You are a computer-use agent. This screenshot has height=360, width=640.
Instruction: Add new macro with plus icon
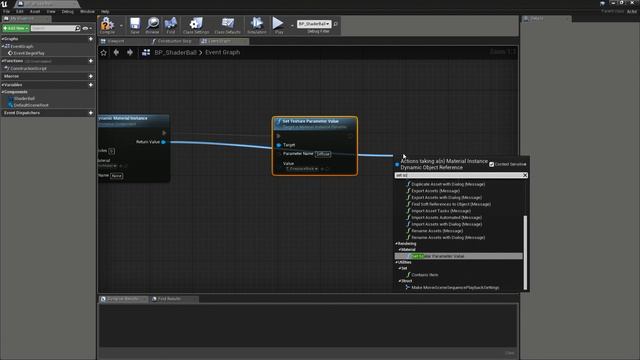pos(91,76)
